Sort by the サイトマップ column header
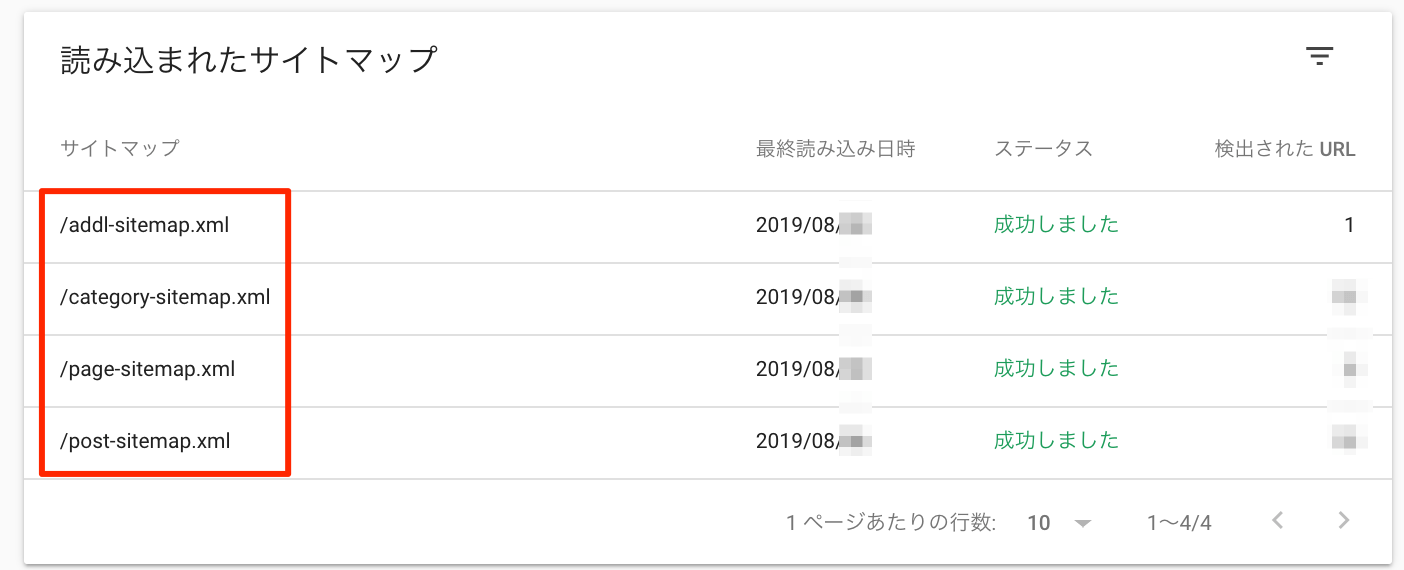 pyautogui.click(x=119, y=149)
